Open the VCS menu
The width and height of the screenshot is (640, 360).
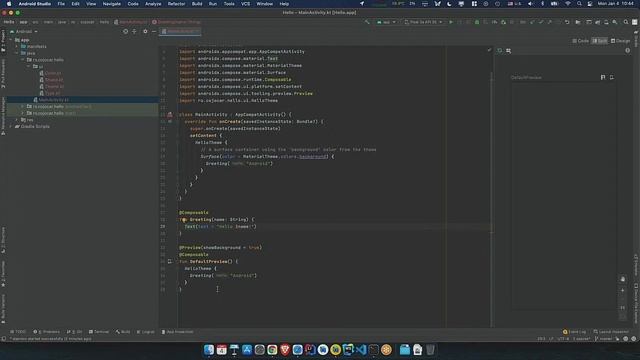[x=245, y=4]
